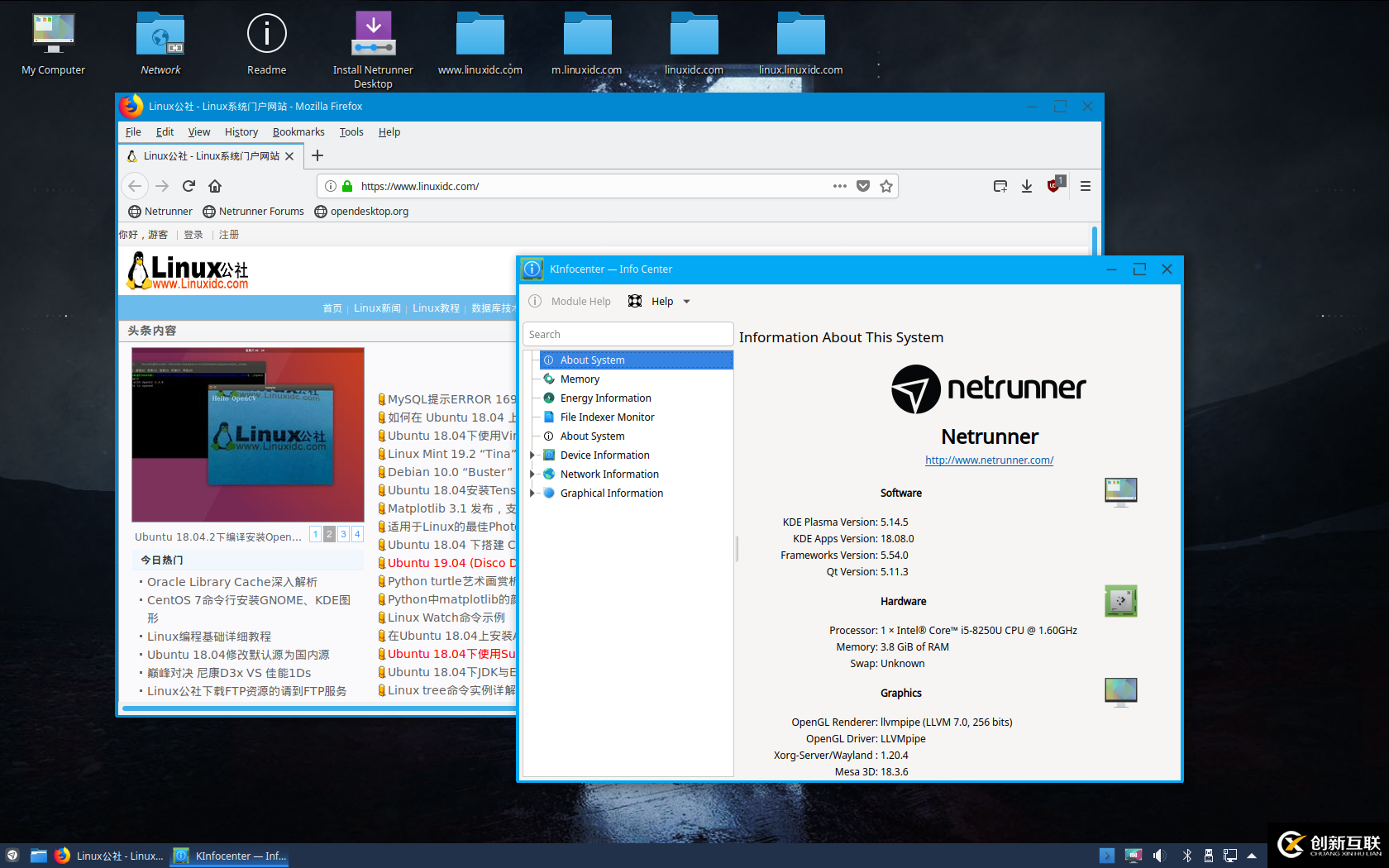The width and height of the screenshot is (1389, 868).
Task: Open the Firefox downloads arrow icon
Action: 1026,186
